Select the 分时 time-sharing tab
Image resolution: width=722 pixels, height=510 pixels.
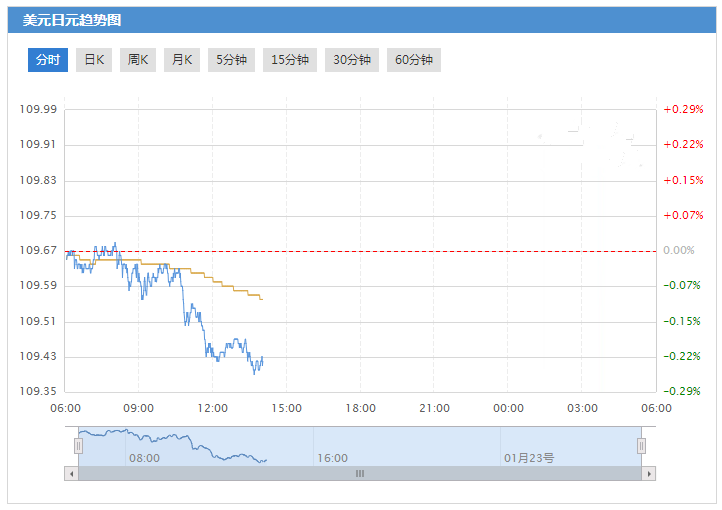point(48,60)
